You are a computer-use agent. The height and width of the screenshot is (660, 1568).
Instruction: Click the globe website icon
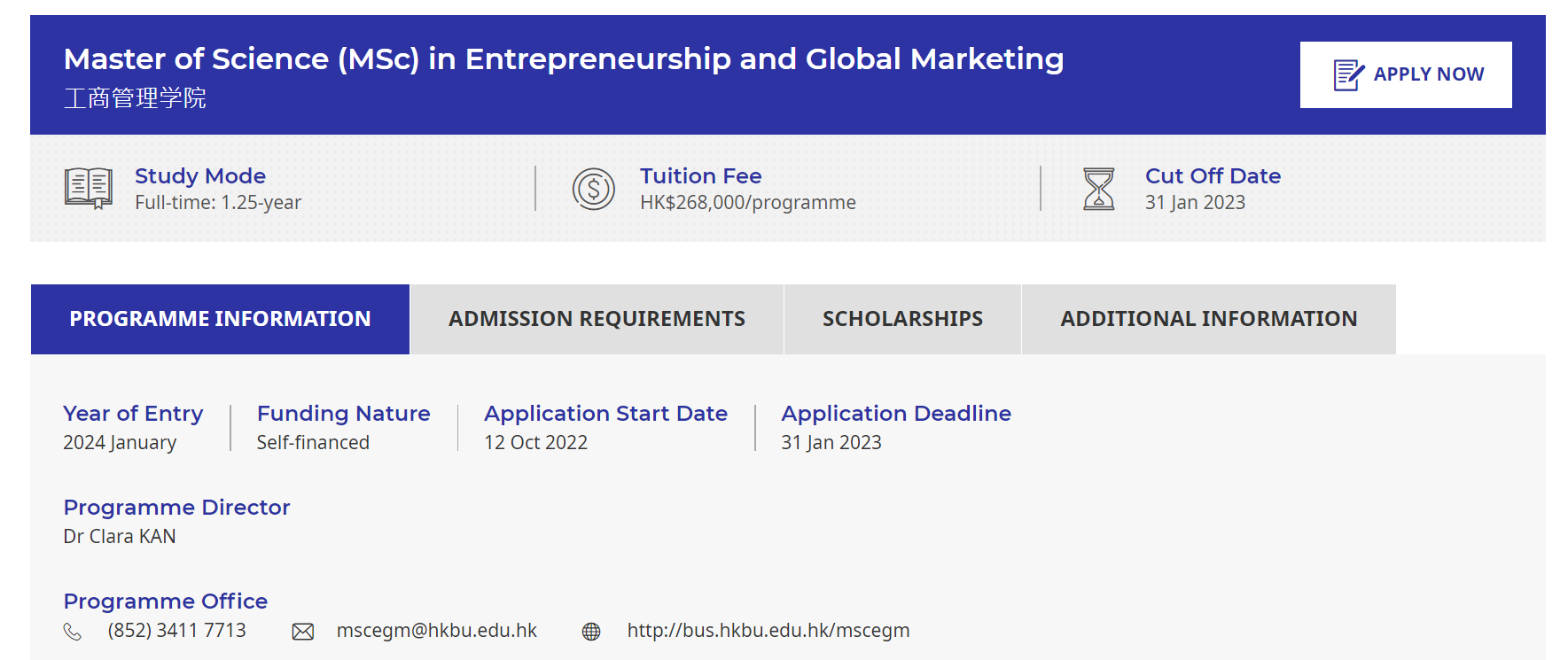click(x=591, y=632)
